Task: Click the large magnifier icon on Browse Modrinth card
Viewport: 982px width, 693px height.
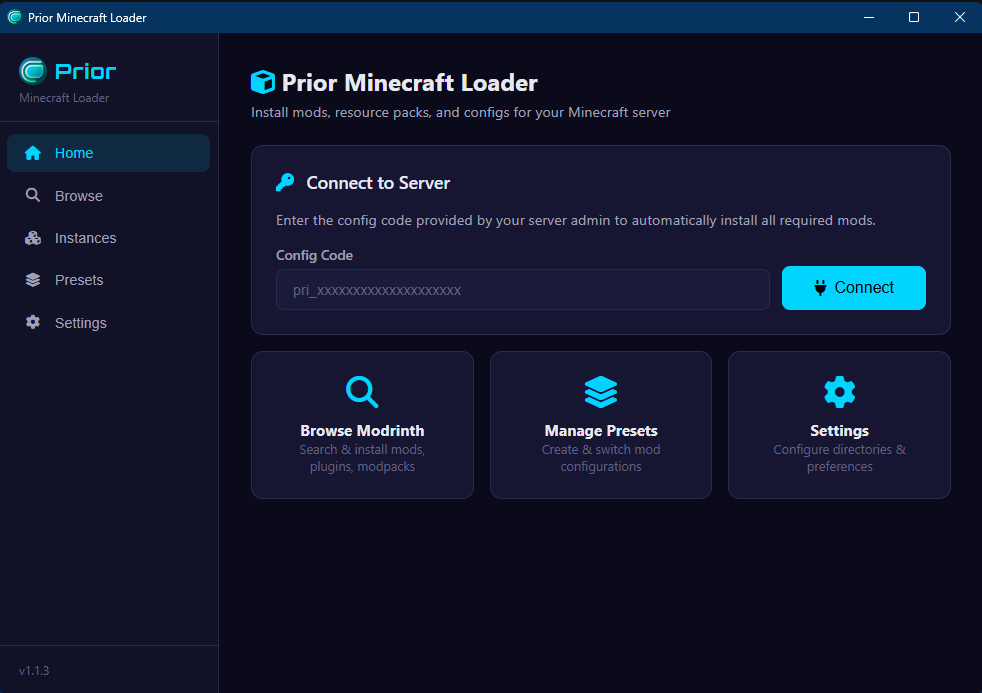Action: (362, 391)
